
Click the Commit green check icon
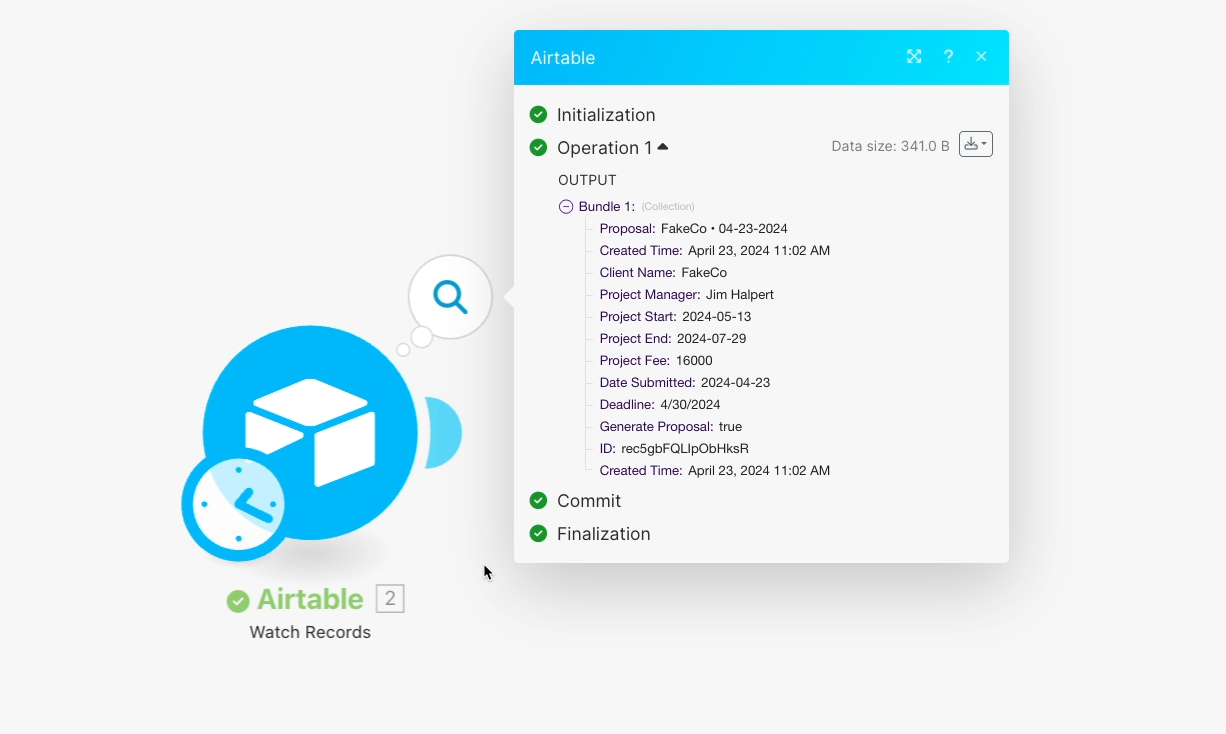(x=538, y=500)
